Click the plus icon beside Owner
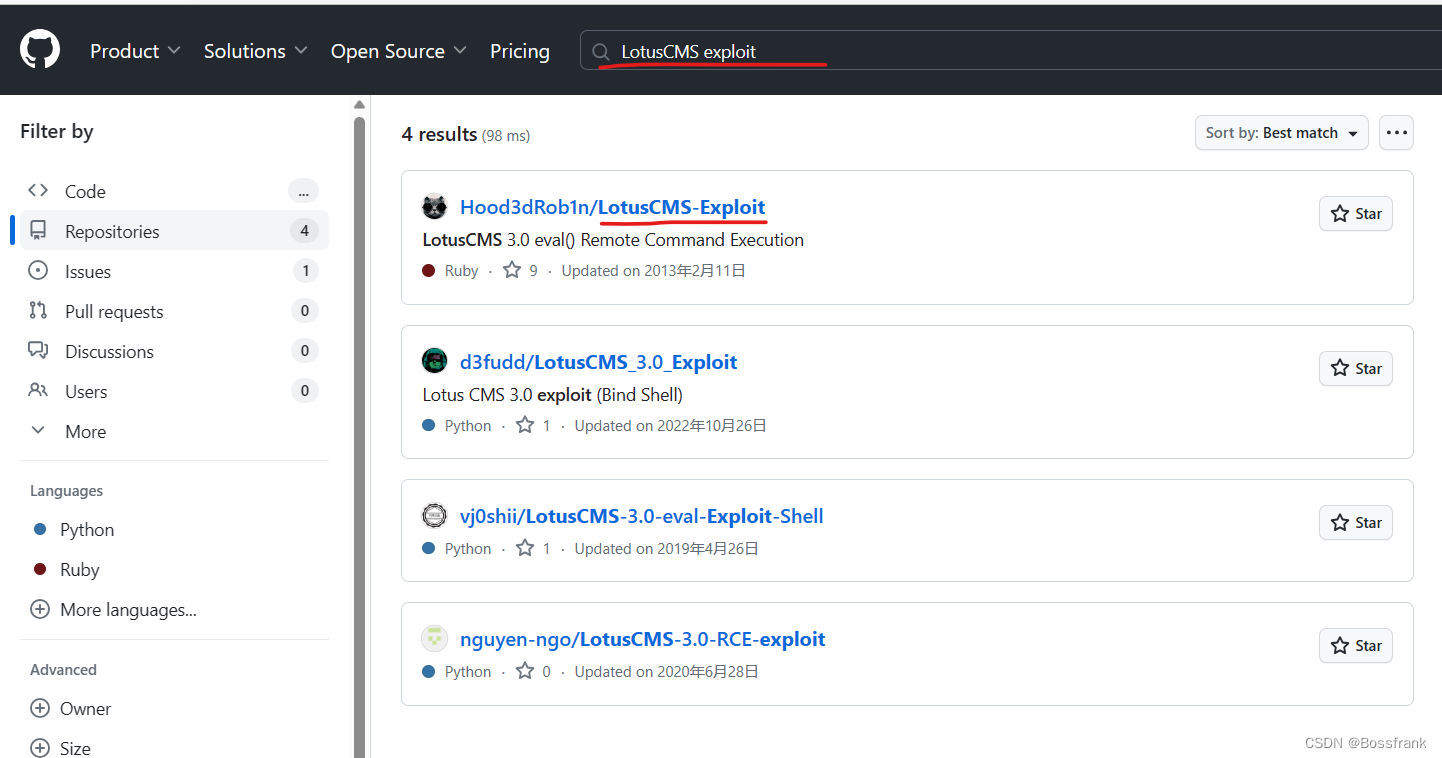Screen dimensions: 1442x758 point(40,708)
